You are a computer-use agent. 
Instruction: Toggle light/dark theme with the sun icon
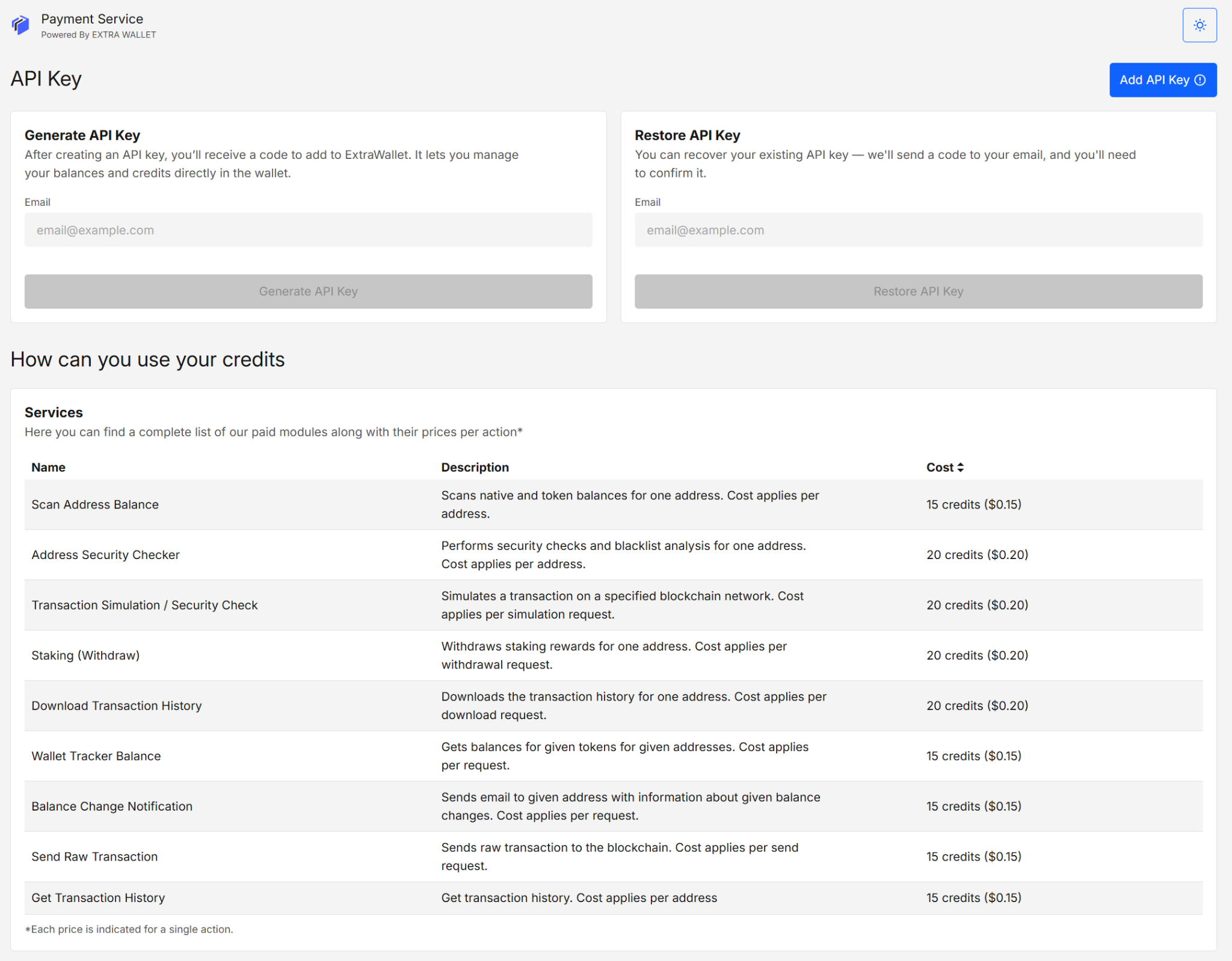(1200, 25)
